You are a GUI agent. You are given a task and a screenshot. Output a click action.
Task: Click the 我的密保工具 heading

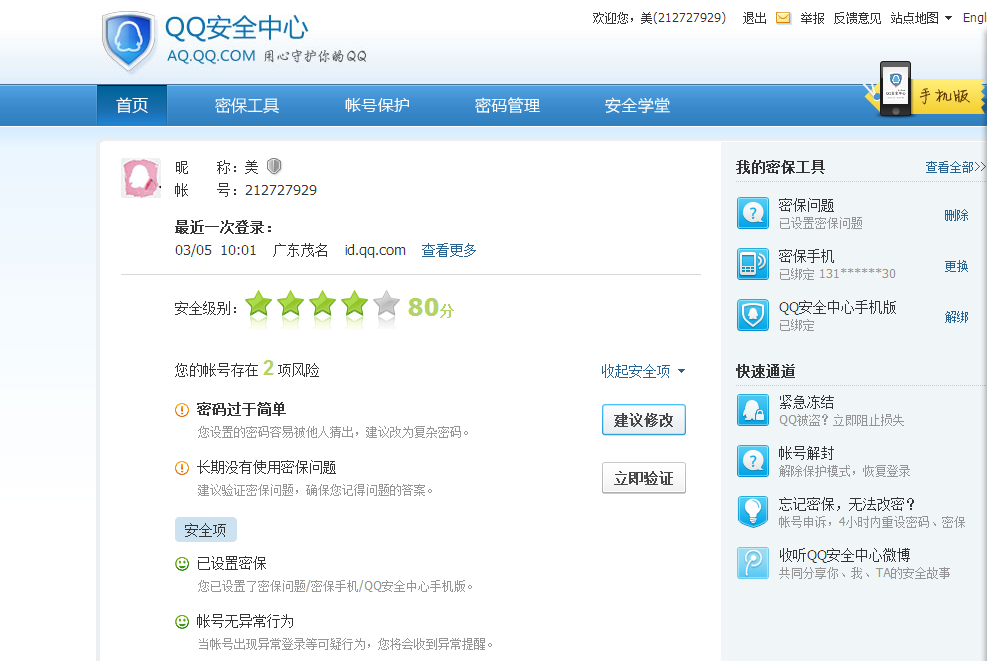pyautogui.click(x=781, y=167)
